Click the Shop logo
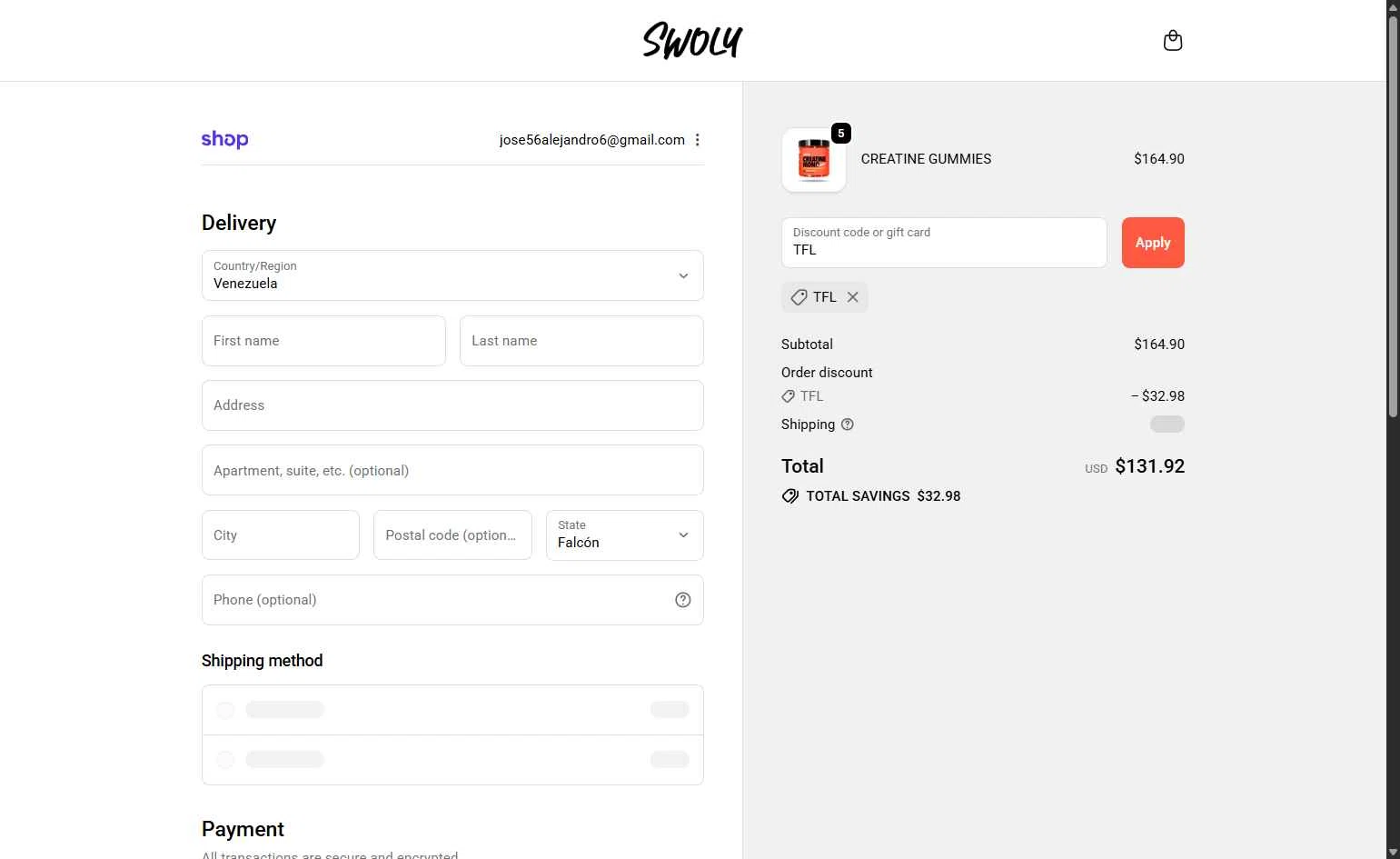 pyautogui.click(x=224, y=139)
